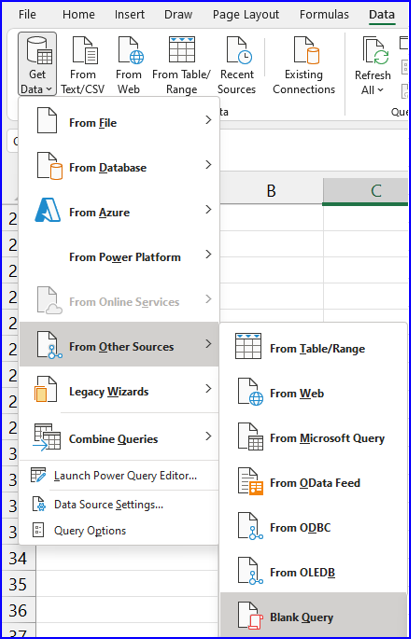Viewport: 411px width, 639px height.
Task: Click the From OData Feed icon
Action: pyautogui.click(x=251, y=481)
